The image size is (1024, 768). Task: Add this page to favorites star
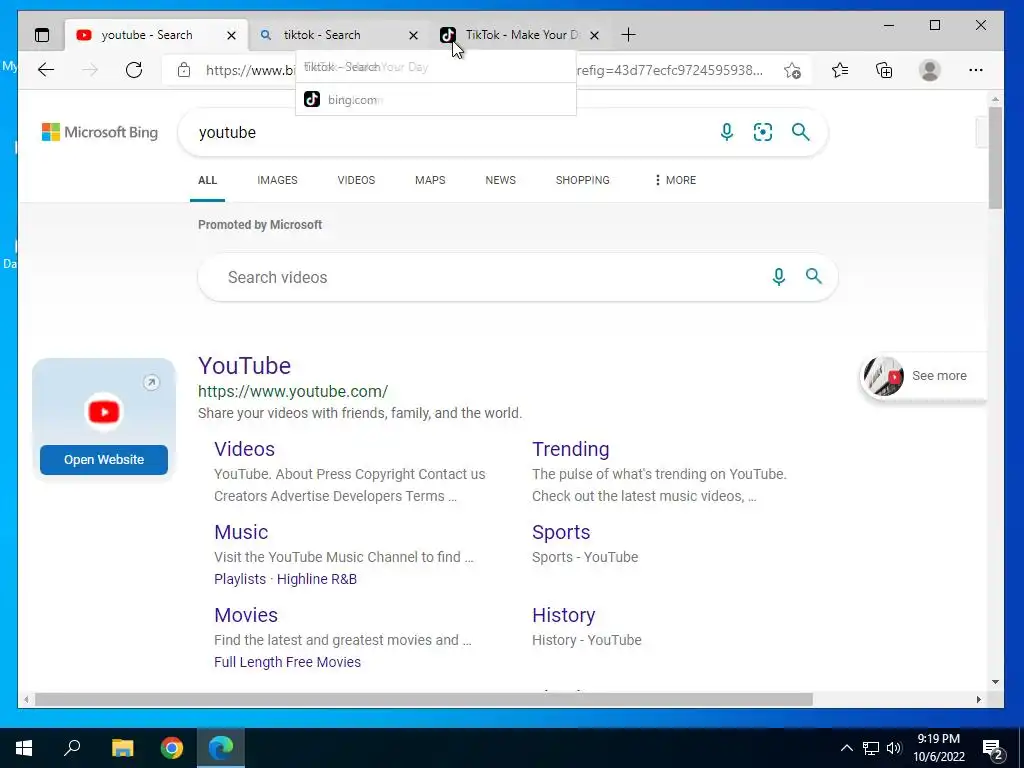pos(792,71)
